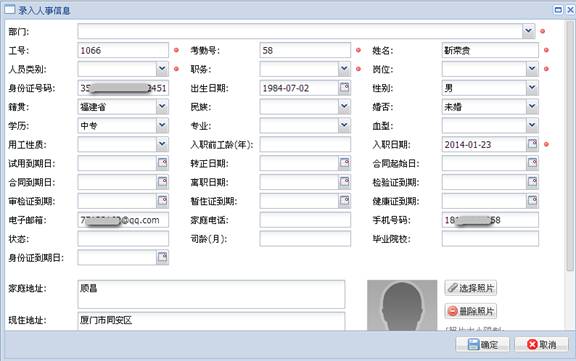Click the 删除照片 button
The height and width of the screenshot is (361, 576).
pos(471,311)
